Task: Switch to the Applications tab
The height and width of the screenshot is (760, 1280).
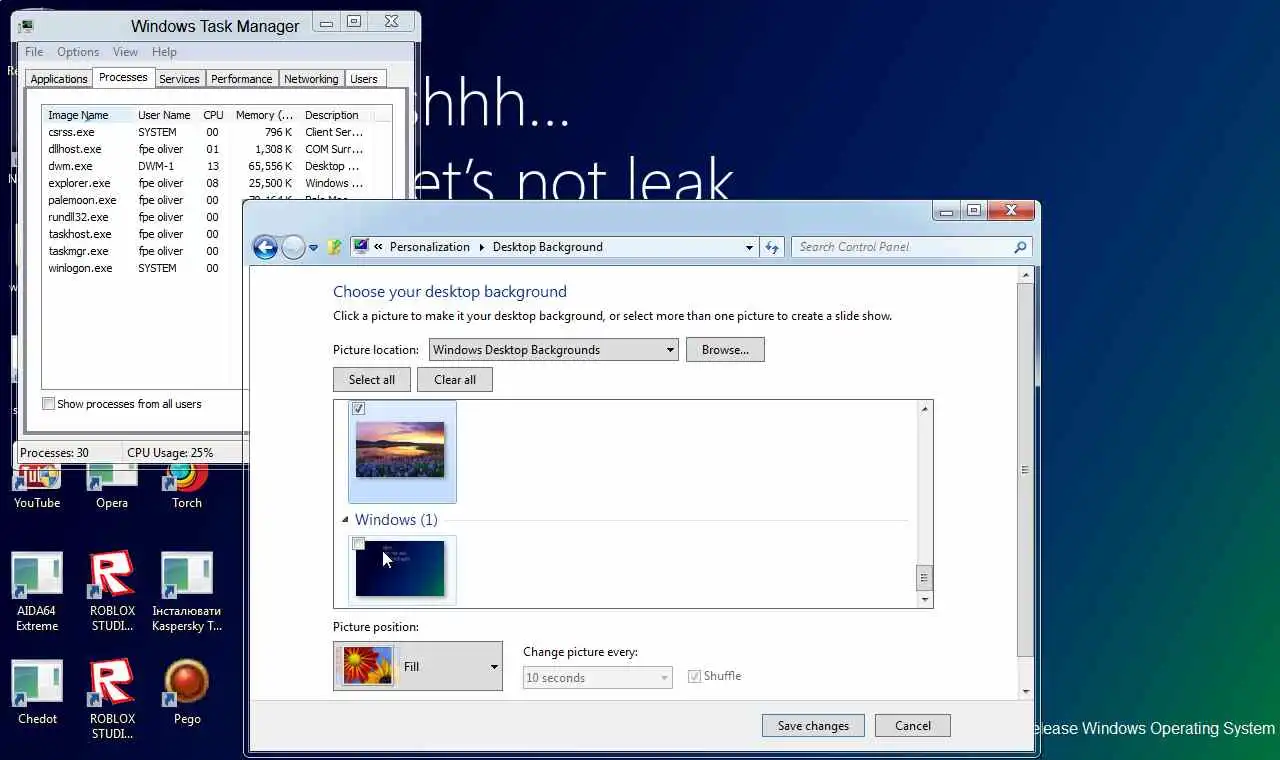Action: click(59, 79)
